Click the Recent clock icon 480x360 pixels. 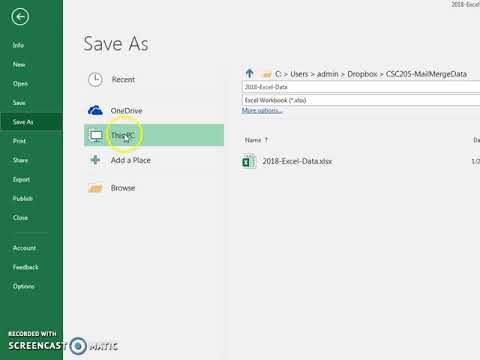95,80
